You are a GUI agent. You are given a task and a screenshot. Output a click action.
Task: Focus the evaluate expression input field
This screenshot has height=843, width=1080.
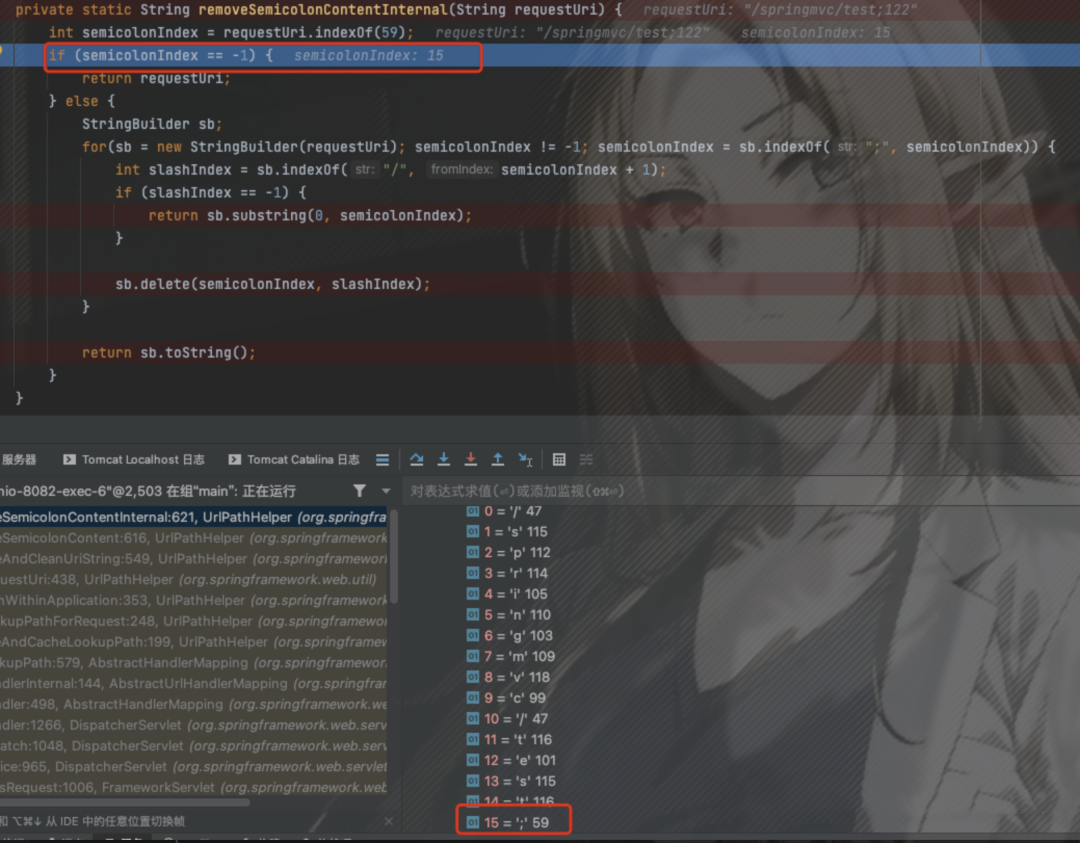click(740, 491)
